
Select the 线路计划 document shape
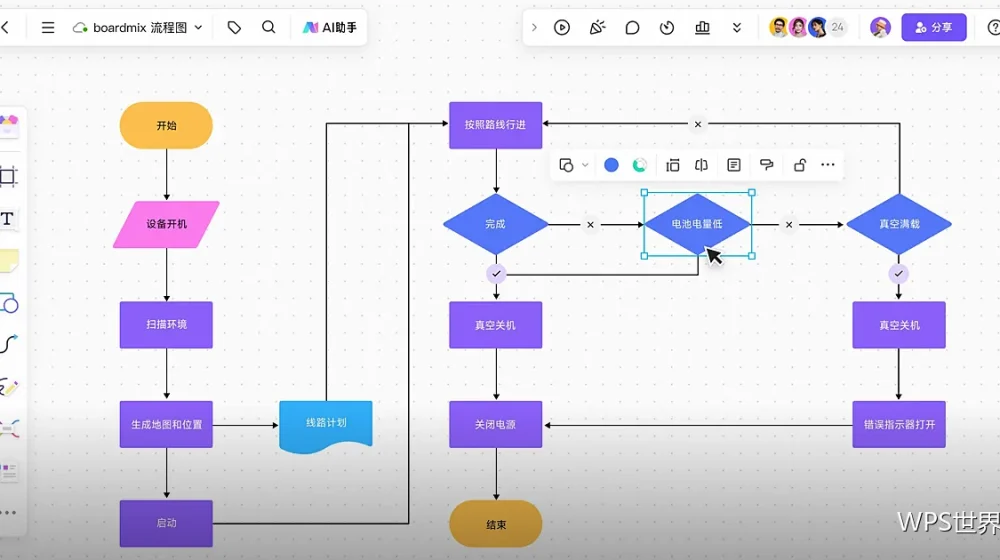pyautogui.click(x=326, y=425)
